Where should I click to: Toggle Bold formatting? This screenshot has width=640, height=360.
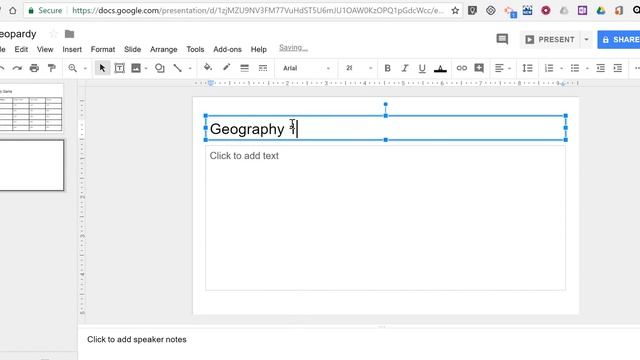click(x=387, y=68)
